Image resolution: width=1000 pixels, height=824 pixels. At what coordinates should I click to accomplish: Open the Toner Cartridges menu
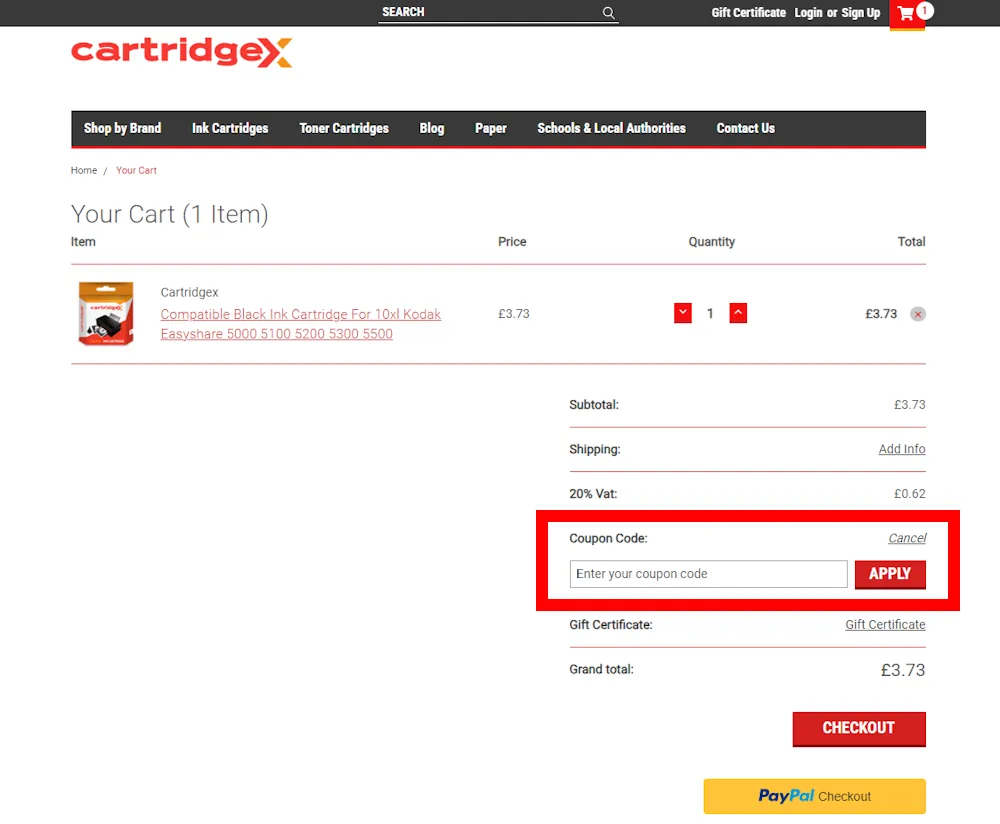coord(344,128)
